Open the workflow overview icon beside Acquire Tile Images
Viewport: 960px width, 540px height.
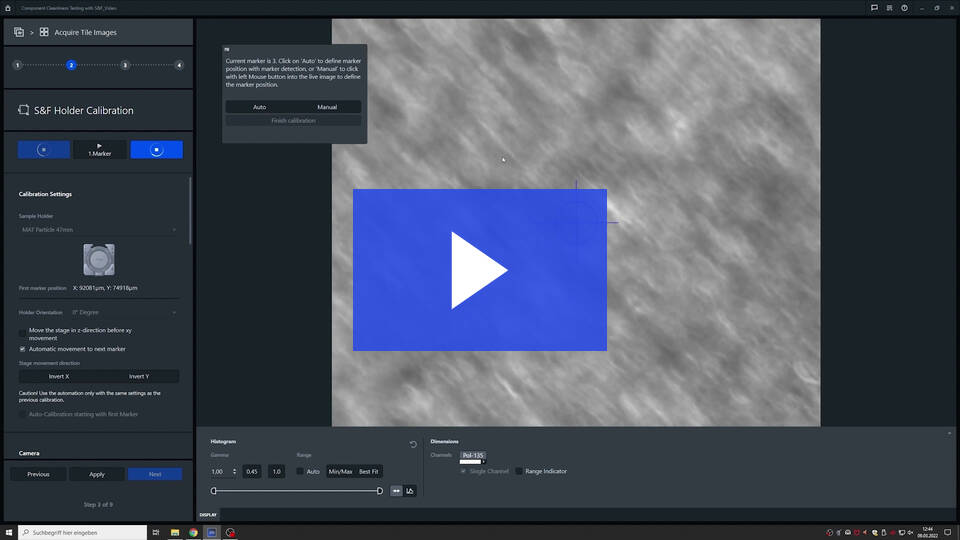click(x=19, y=32)
